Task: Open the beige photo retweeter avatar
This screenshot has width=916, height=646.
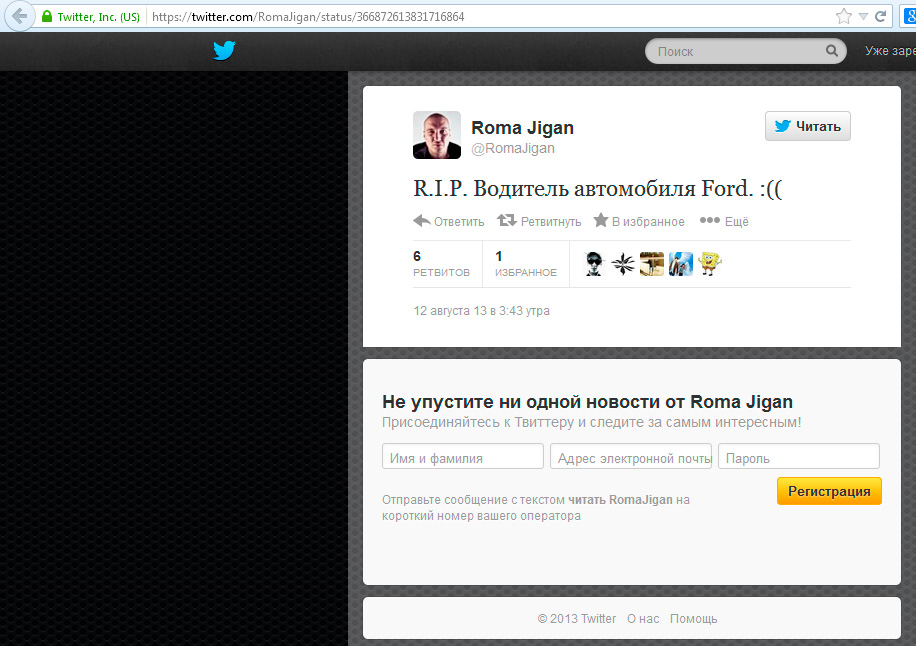Action: tap(652, 264)
